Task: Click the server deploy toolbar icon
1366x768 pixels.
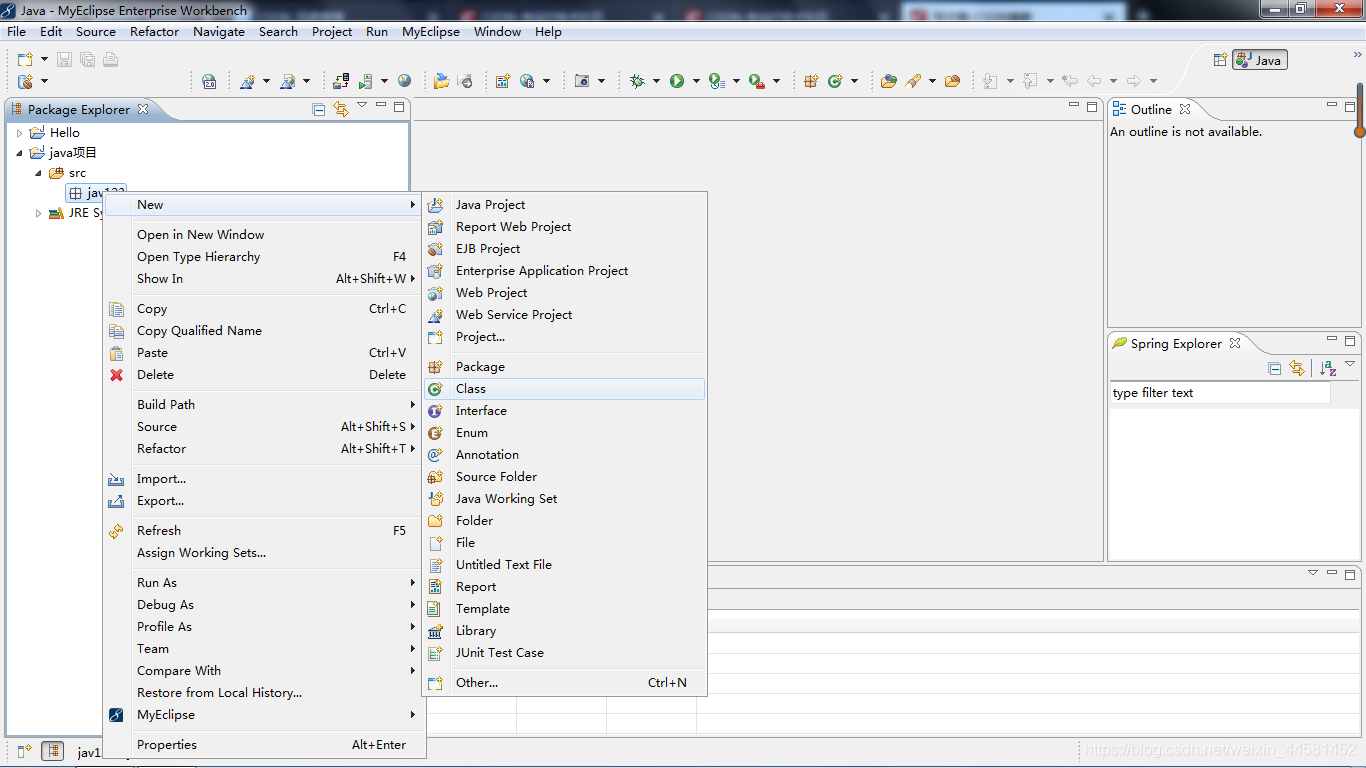Action: tap(342, 81)
